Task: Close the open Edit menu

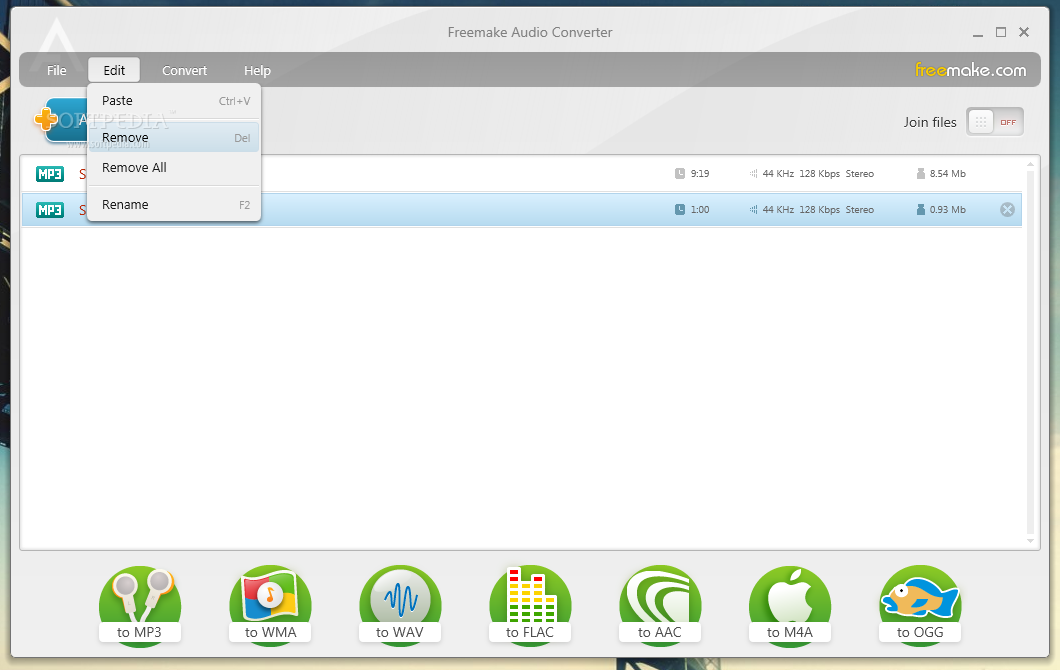Action: click(x=114, y=70)
